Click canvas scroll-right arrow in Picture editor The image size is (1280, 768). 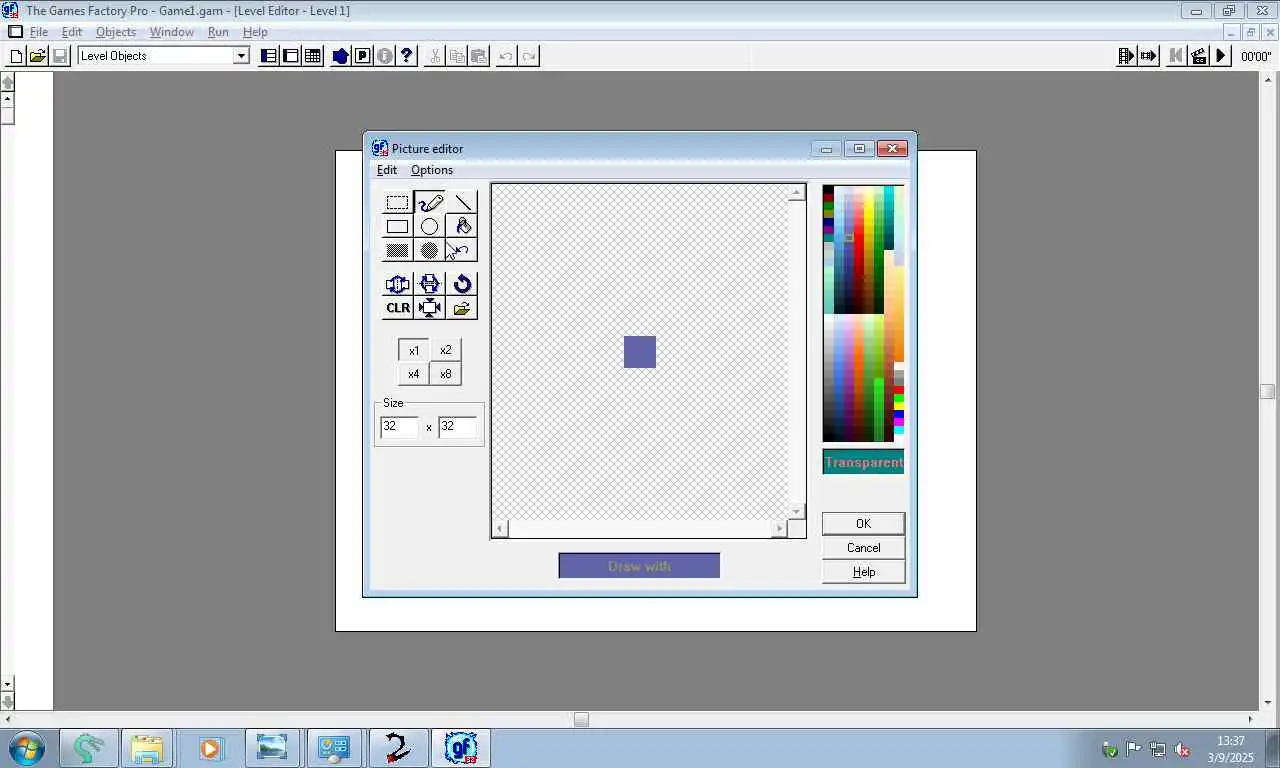click(x=779, y=529)
